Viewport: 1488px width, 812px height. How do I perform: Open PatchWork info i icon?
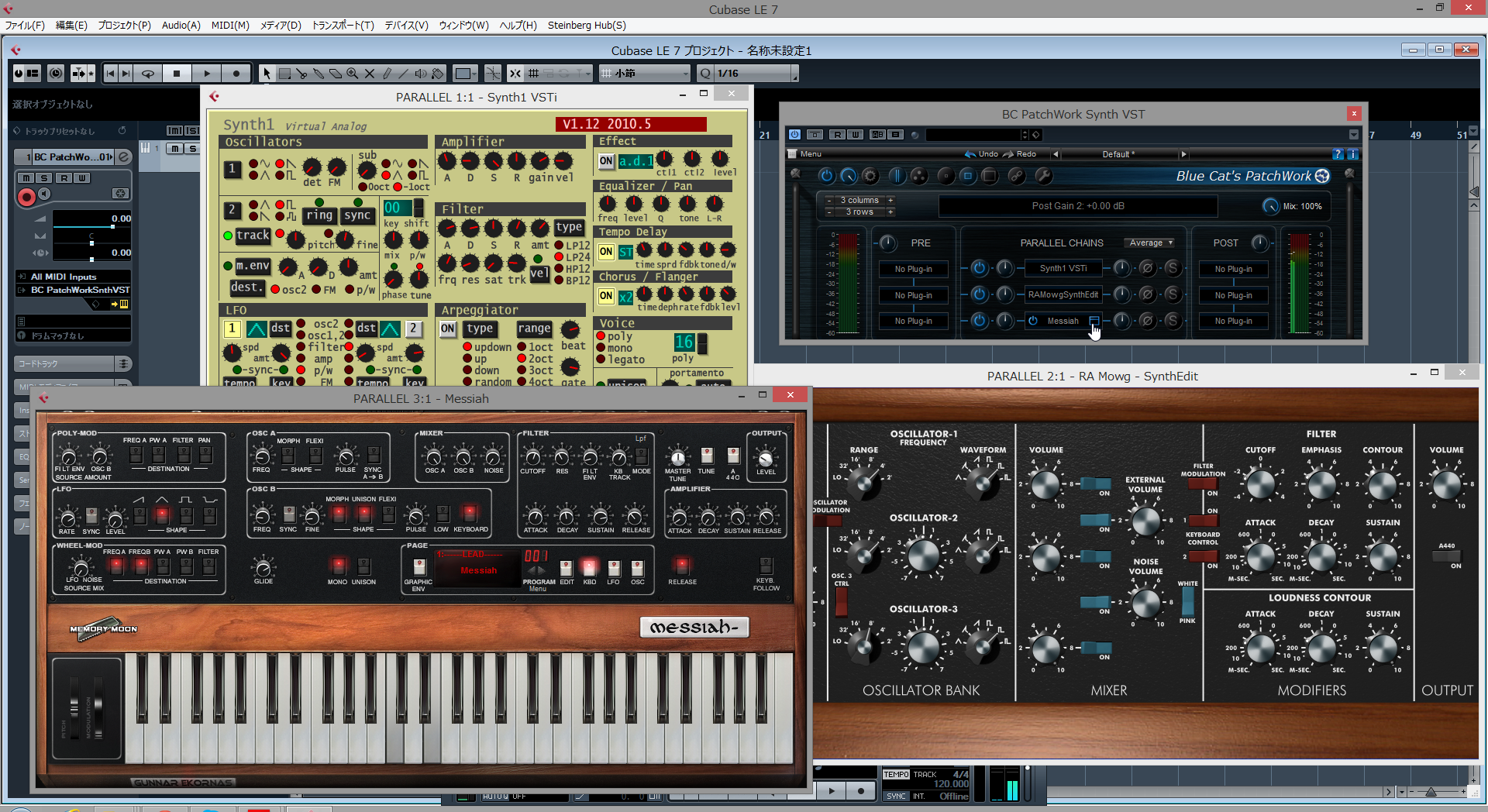coord(1352,154)
